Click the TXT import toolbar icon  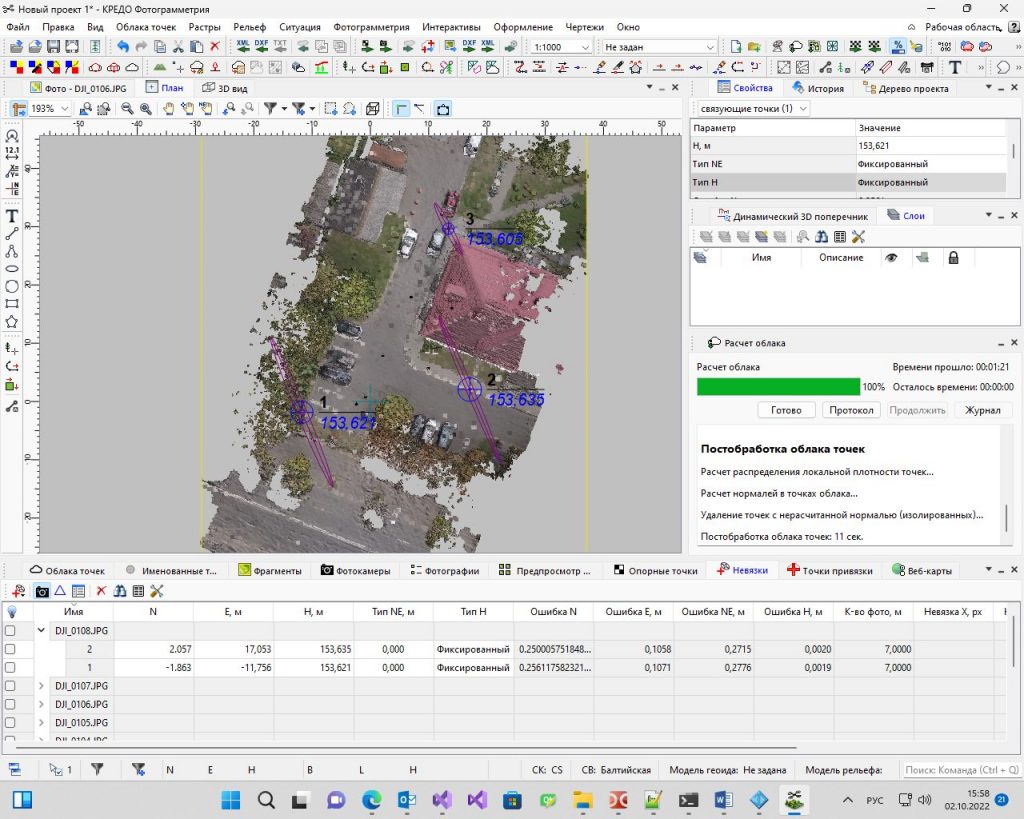pyautogui.click(x=280, y=46)
